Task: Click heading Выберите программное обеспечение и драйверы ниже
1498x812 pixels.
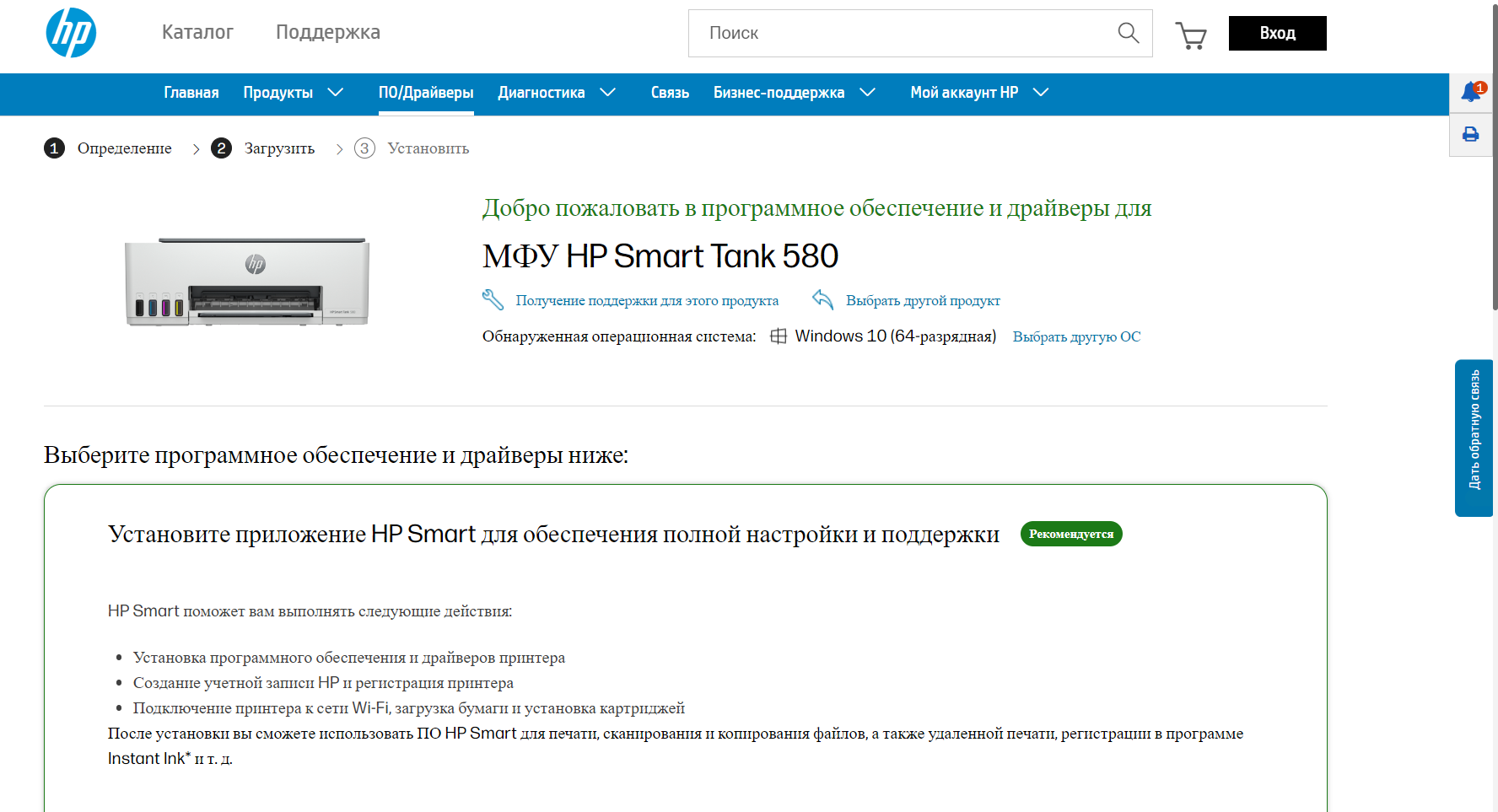Action: 336,455
